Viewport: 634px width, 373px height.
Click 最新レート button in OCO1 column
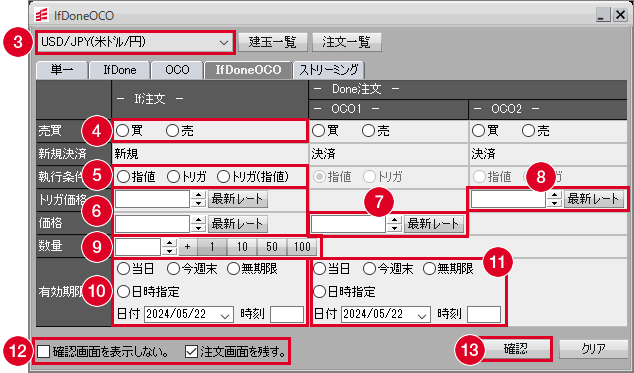tap(434, 224)
